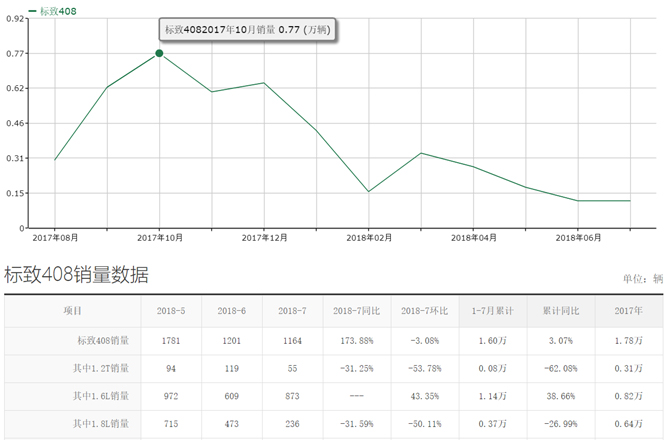Select the 2018-7同比 column header
The width and height of the screenshot is (666, 440).
click(x=356, y=311)
